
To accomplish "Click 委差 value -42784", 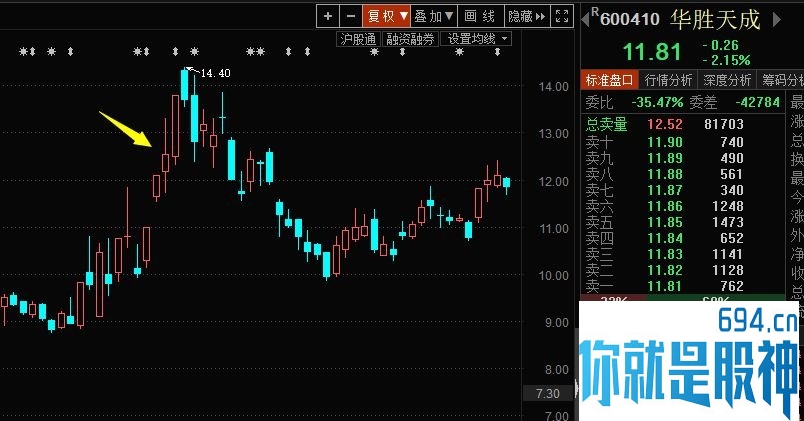I will (x=757, y=103).
